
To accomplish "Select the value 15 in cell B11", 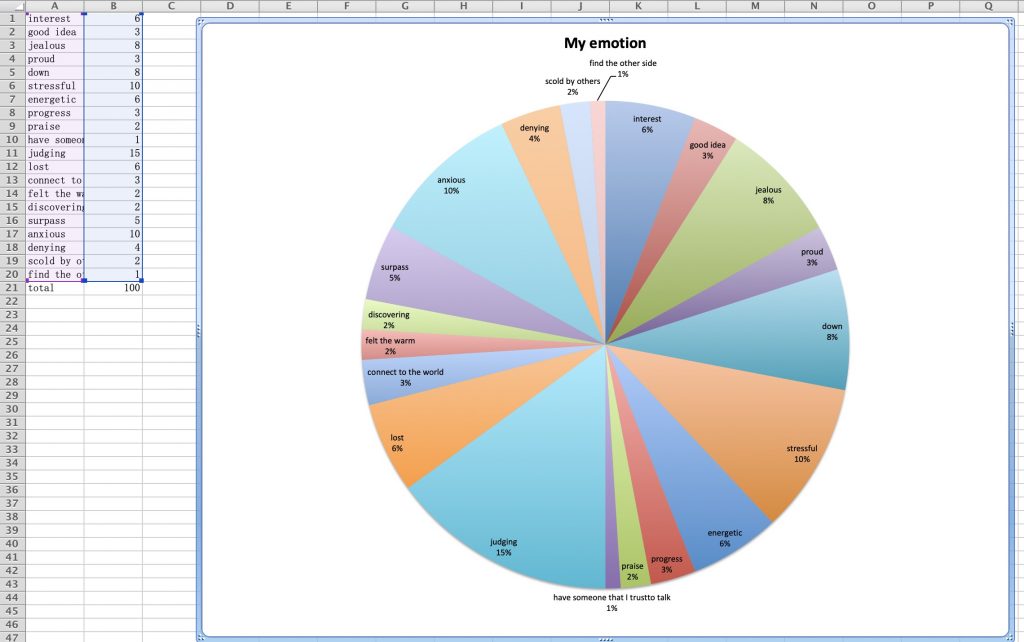I will click(x=113, y=153).
